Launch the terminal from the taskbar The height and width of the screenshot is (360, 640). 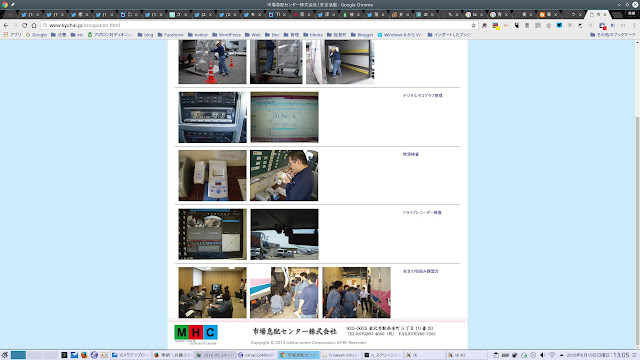tap(64, 355)
